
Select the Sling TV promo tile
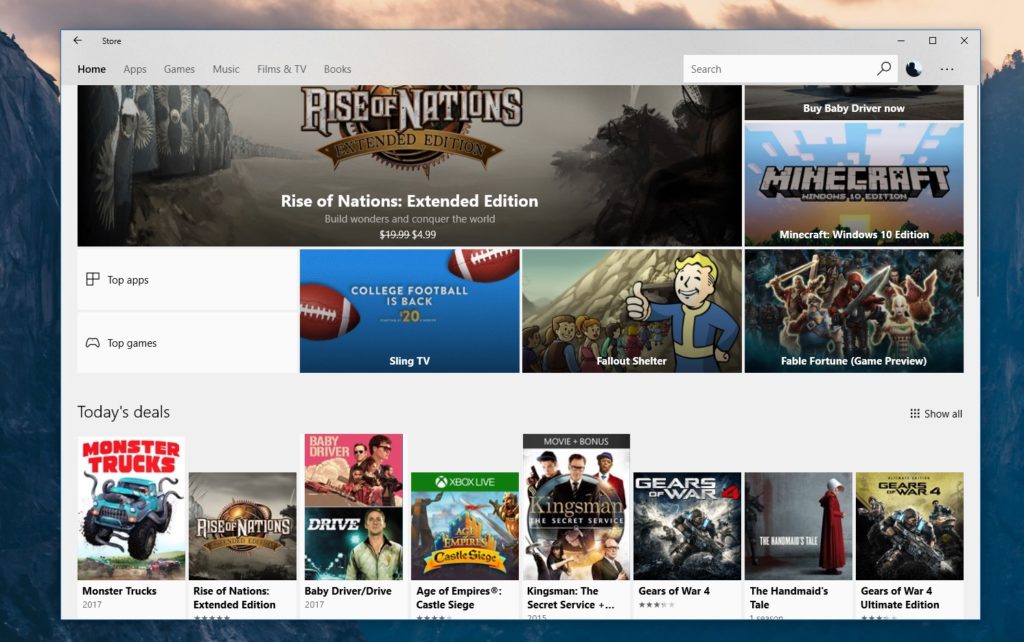pos(409,311)
